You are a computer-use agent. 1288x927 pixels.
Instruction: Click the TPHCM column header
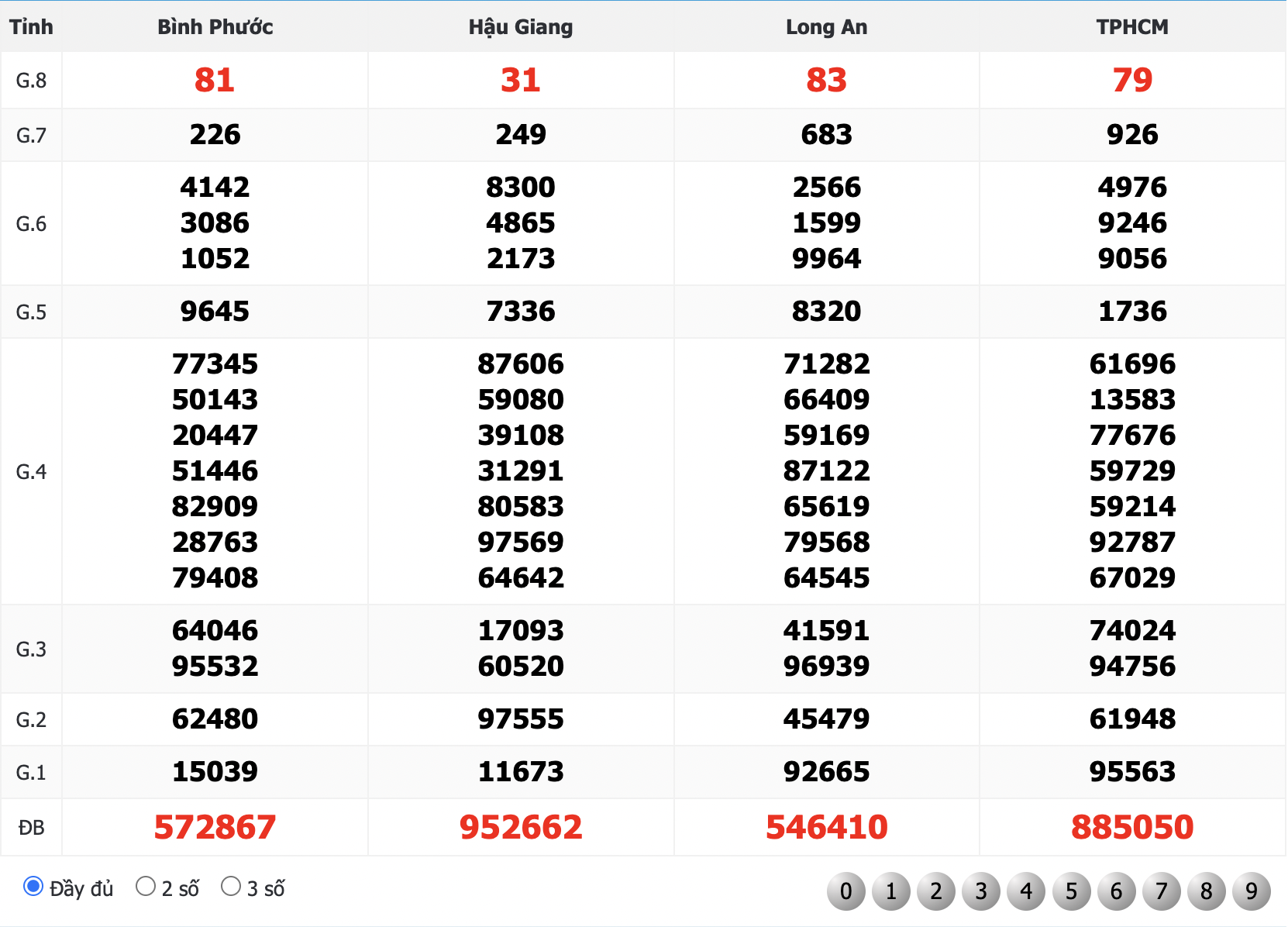point(1132,27)
